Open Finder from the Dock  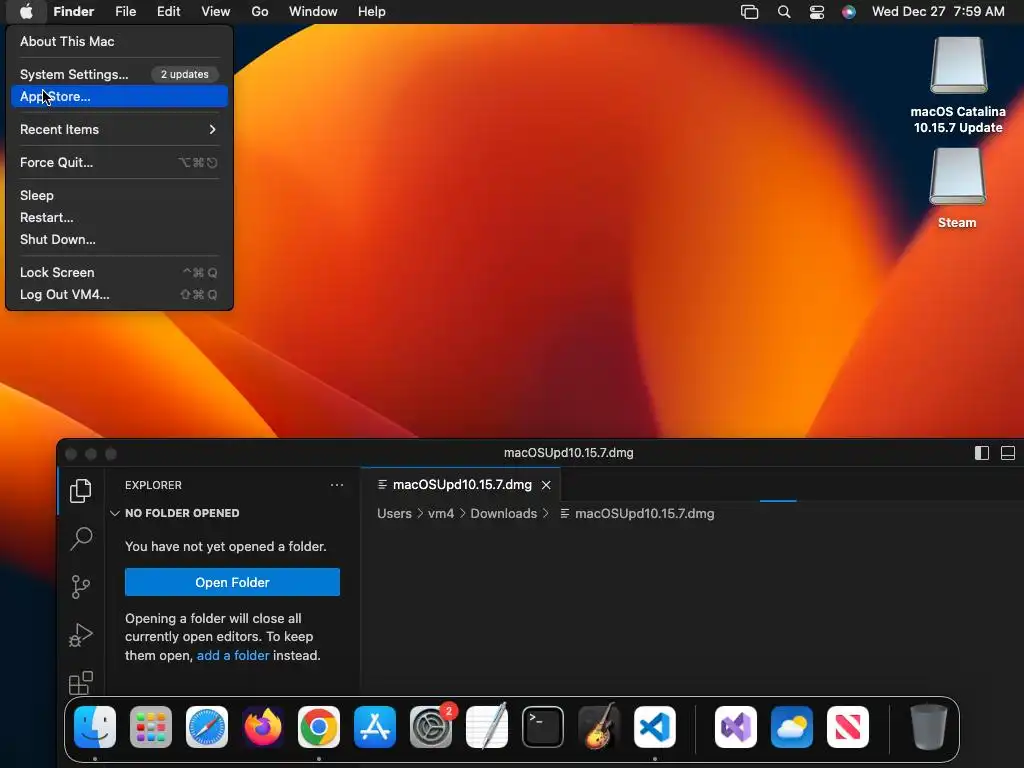coord(95,727)
